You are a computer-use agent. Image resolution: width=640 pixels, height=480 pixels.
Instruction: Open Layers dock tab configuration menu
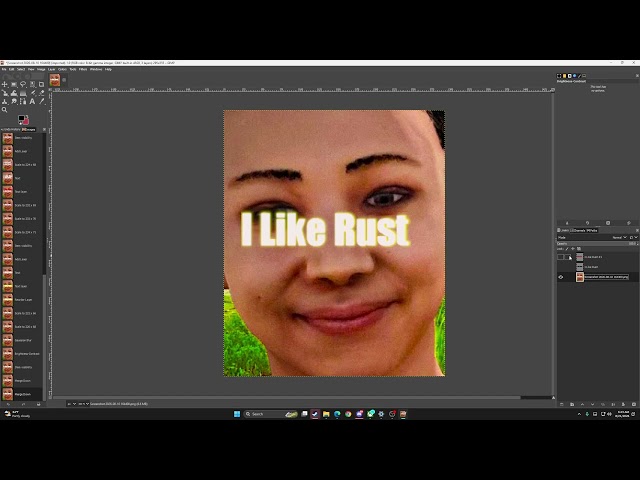click(x=637, y=230)
